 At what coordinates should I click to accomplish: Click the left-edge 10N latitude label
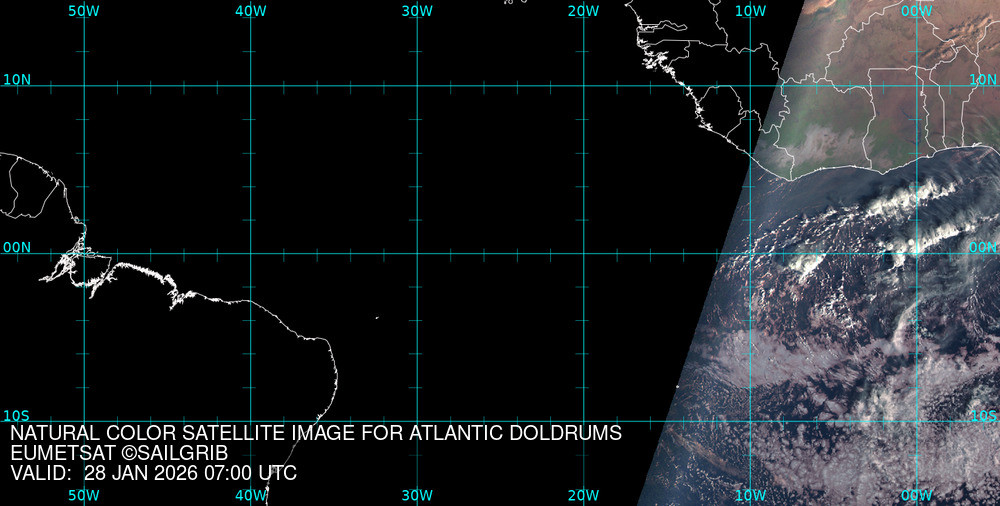click(x=17, y=79)
